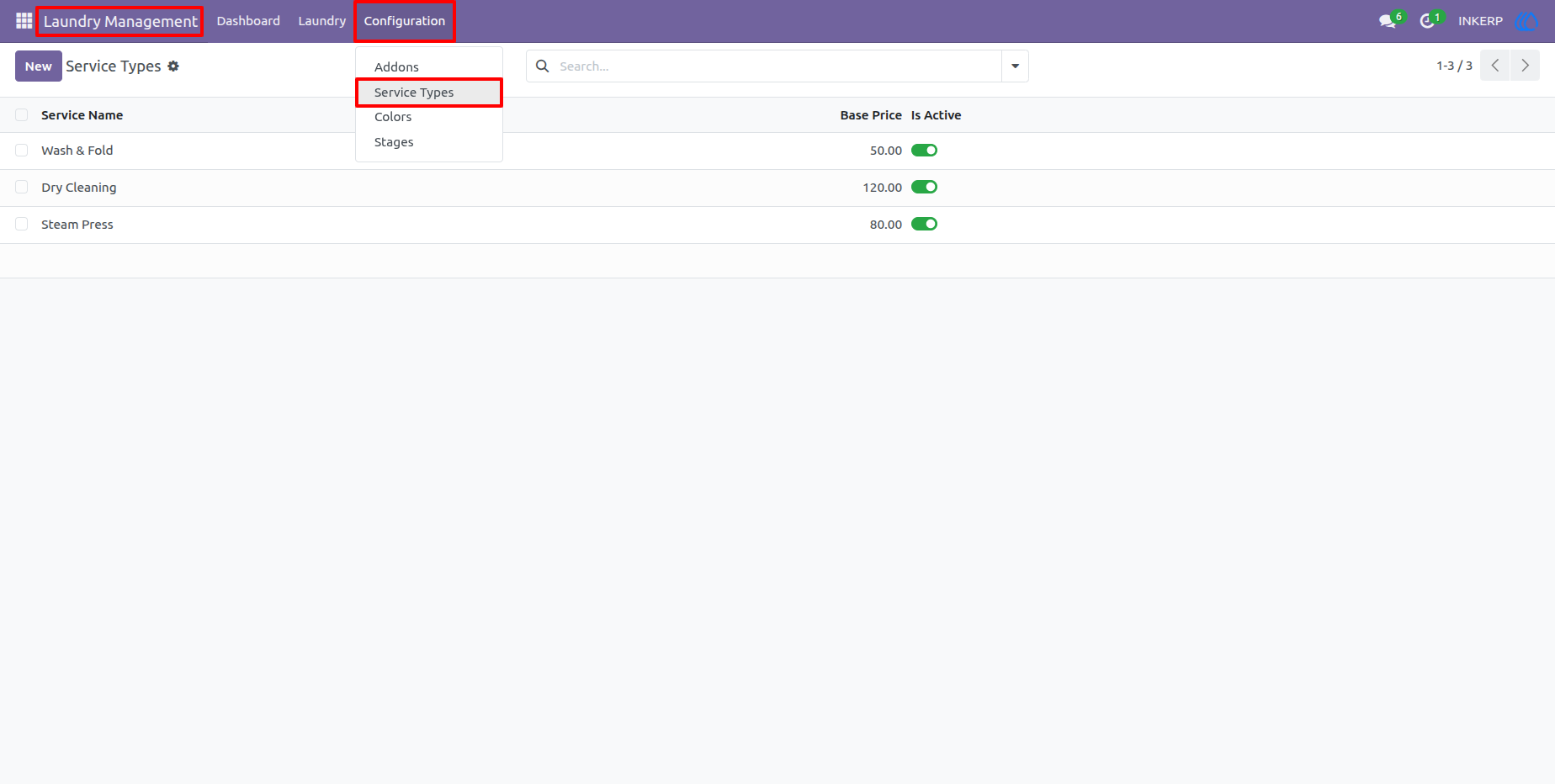This screenshot has height=784, width=1555.
Task: Click the Laundry Management app title
Action: (x=119, y=21)
